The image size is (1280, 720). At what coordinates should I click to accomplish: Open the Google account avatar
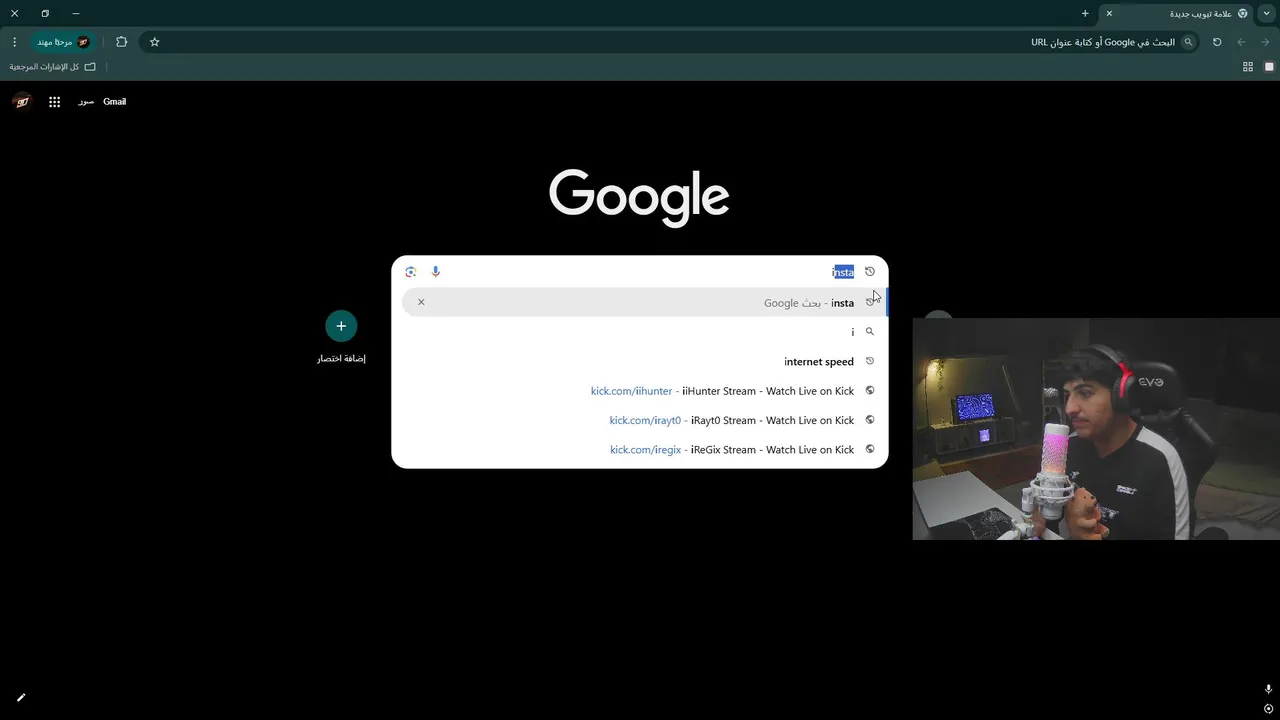click(x=22, y=101)
